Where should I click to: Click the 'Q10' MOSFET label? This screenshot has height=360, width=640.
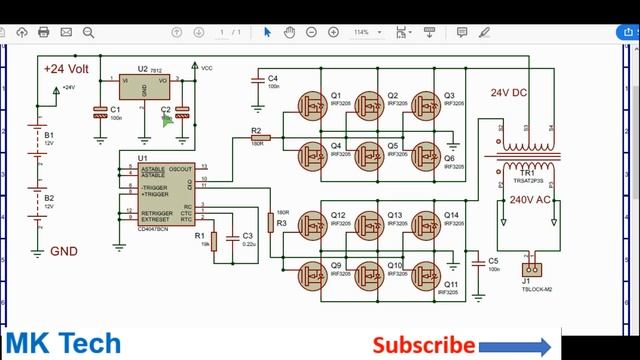395,265
